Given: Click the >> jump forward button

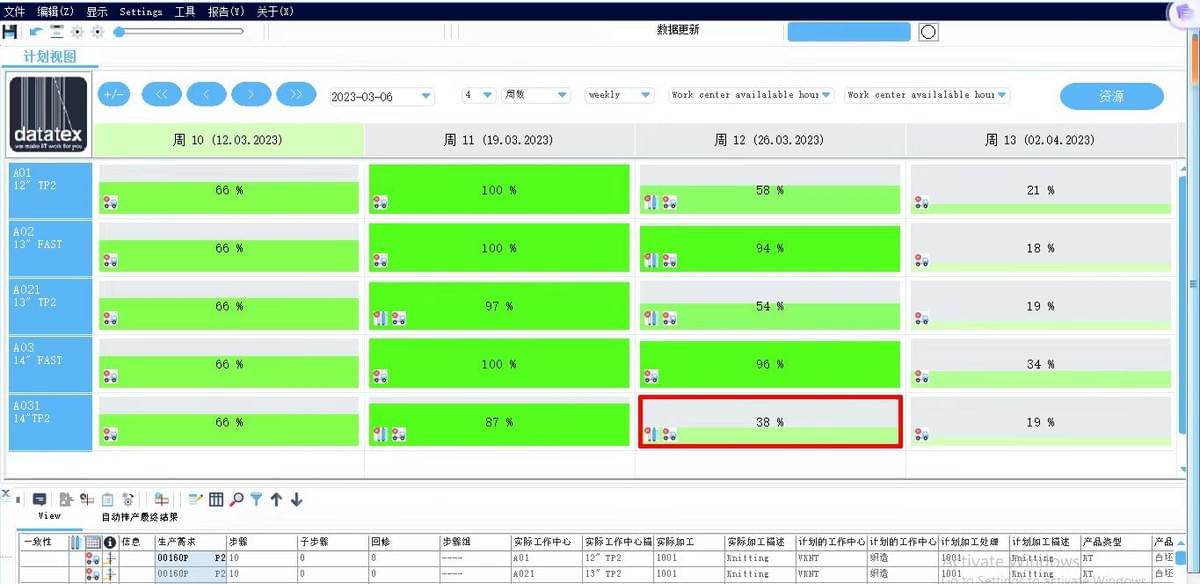Looking at the screenshot, I should 296,95.
